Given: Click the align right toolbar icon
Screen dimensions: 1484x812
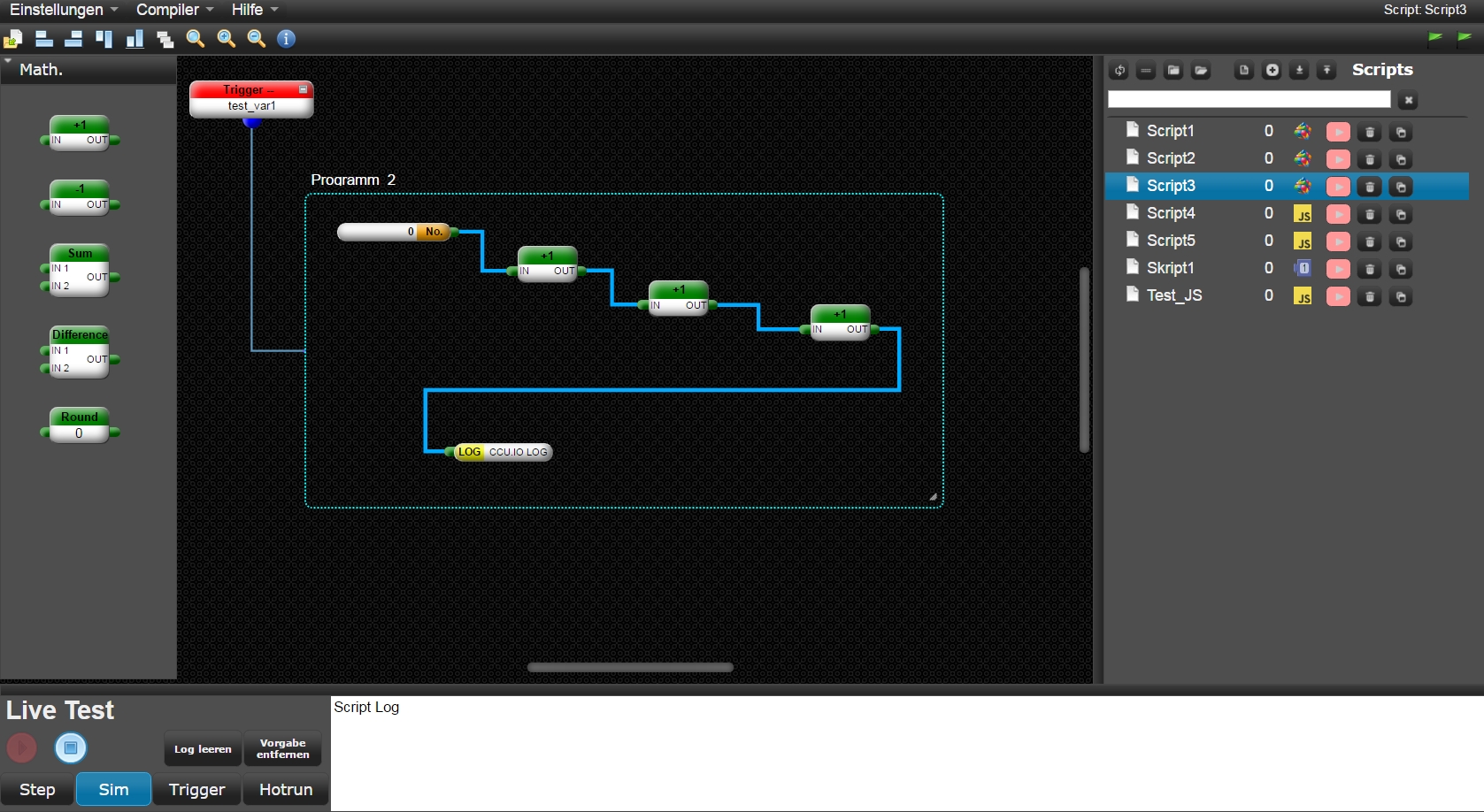Looking at the screenshot, I should 73,39.
